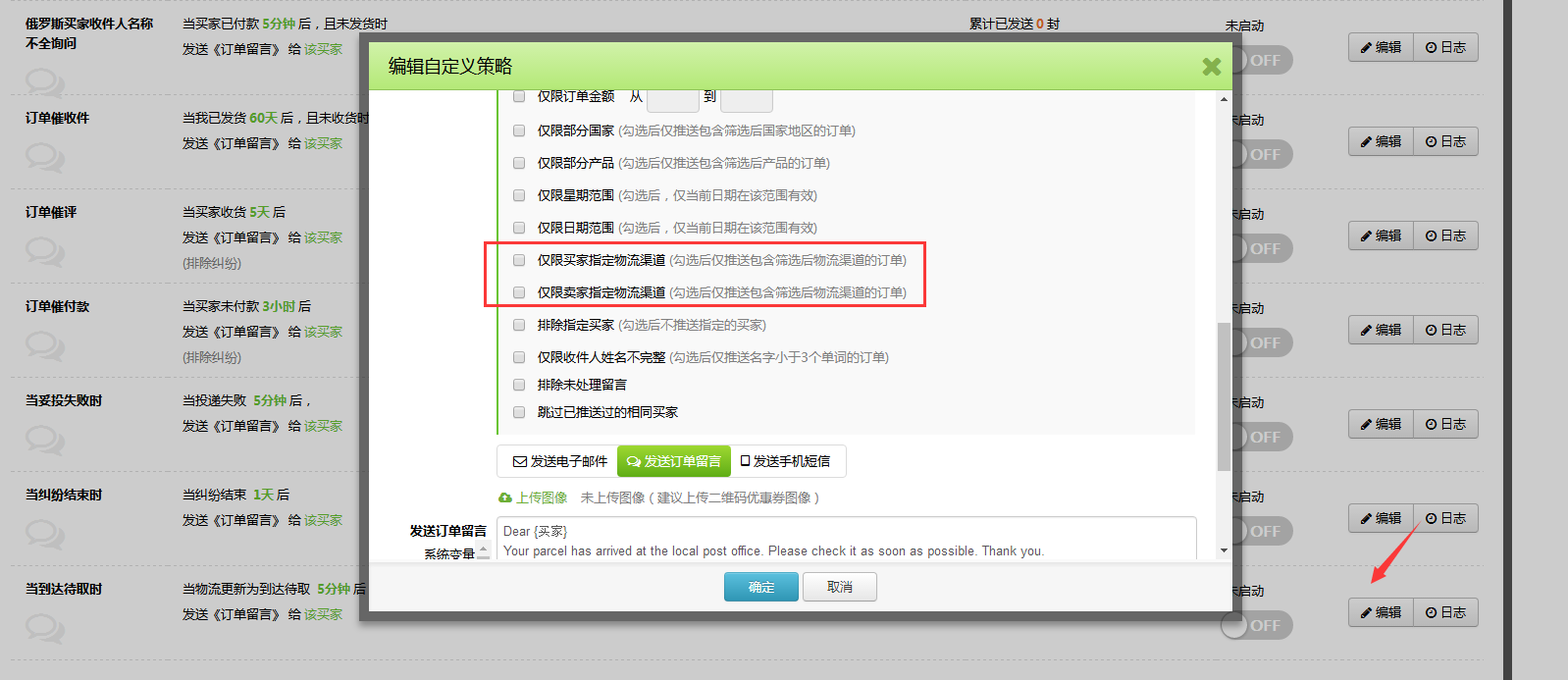Toggle the OFF switch for 当到达待取

pyautogui.click(x=1257, y=625)
